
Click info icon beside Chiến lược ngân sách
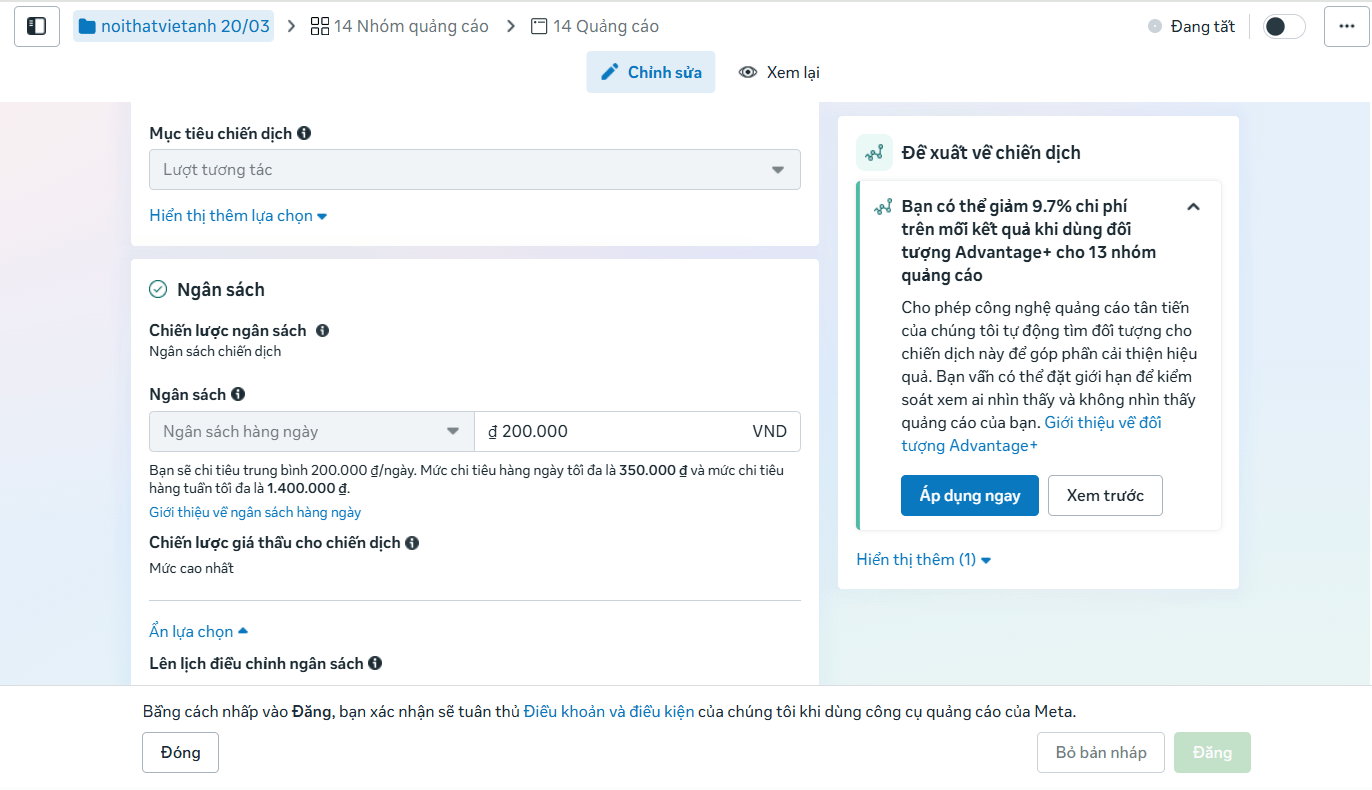(x=322, y=331)
